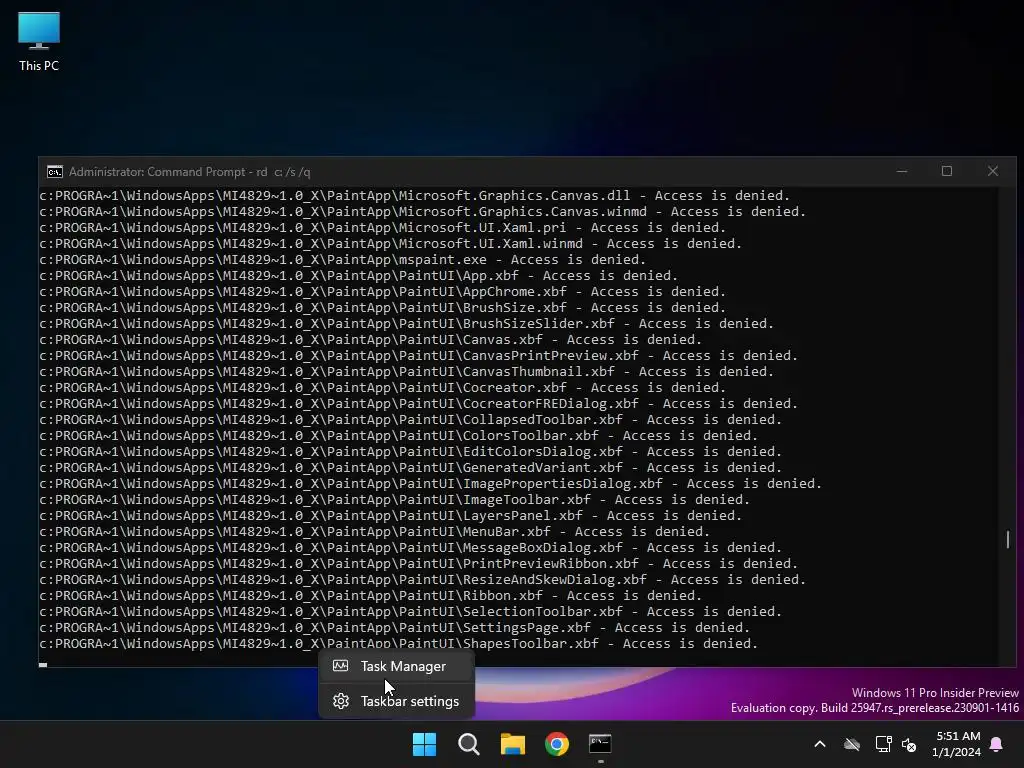The image size is (1024, 768).
Task: Close the Command Prompt window
Action: point(993,171)
